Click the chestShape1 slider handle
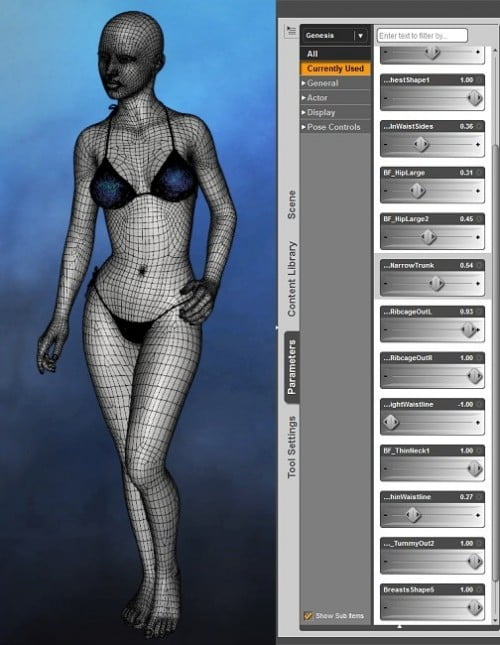This screenshot has width=500, height=645. point(475,98)
